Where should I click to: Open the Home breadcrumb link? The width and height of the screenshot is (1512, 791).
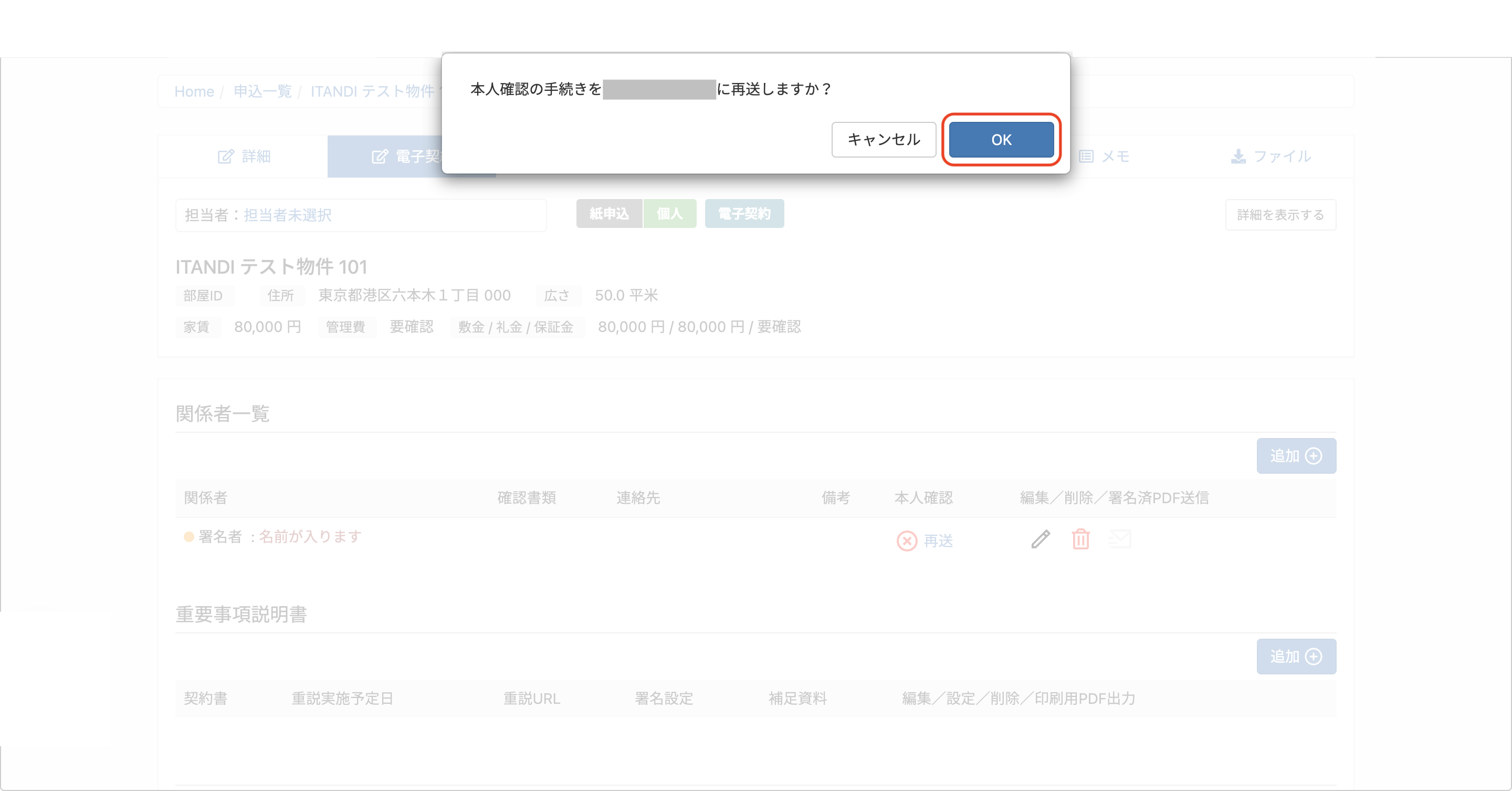coord(194,91)
